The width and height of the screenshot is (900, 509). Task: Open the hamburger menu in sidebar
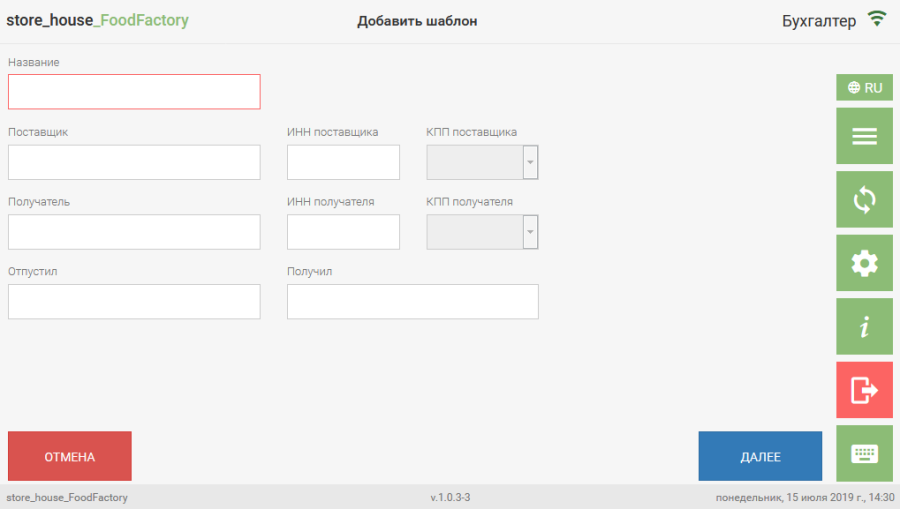pos(864,137)
